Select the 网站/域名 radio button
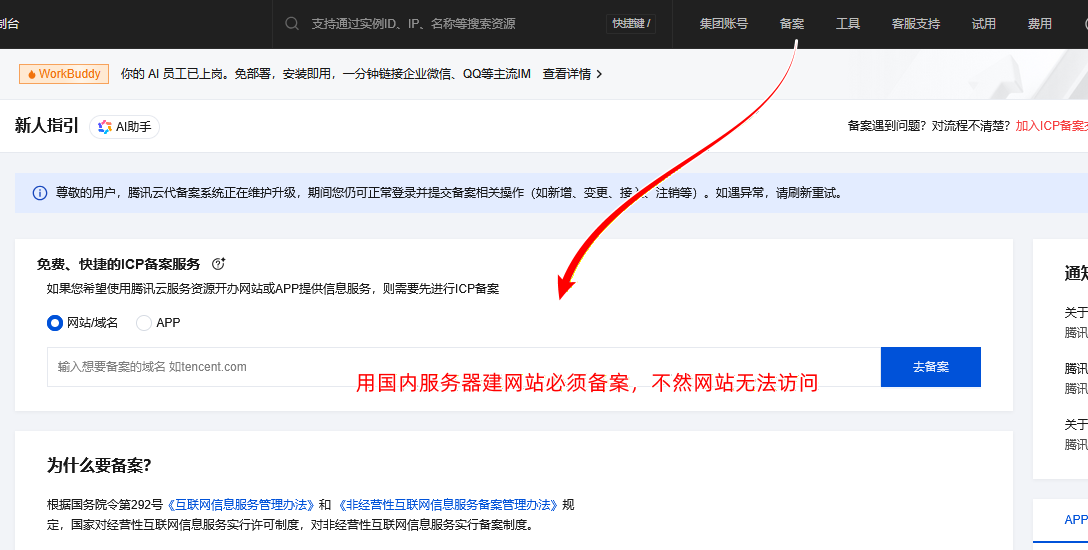 (55, 323)
